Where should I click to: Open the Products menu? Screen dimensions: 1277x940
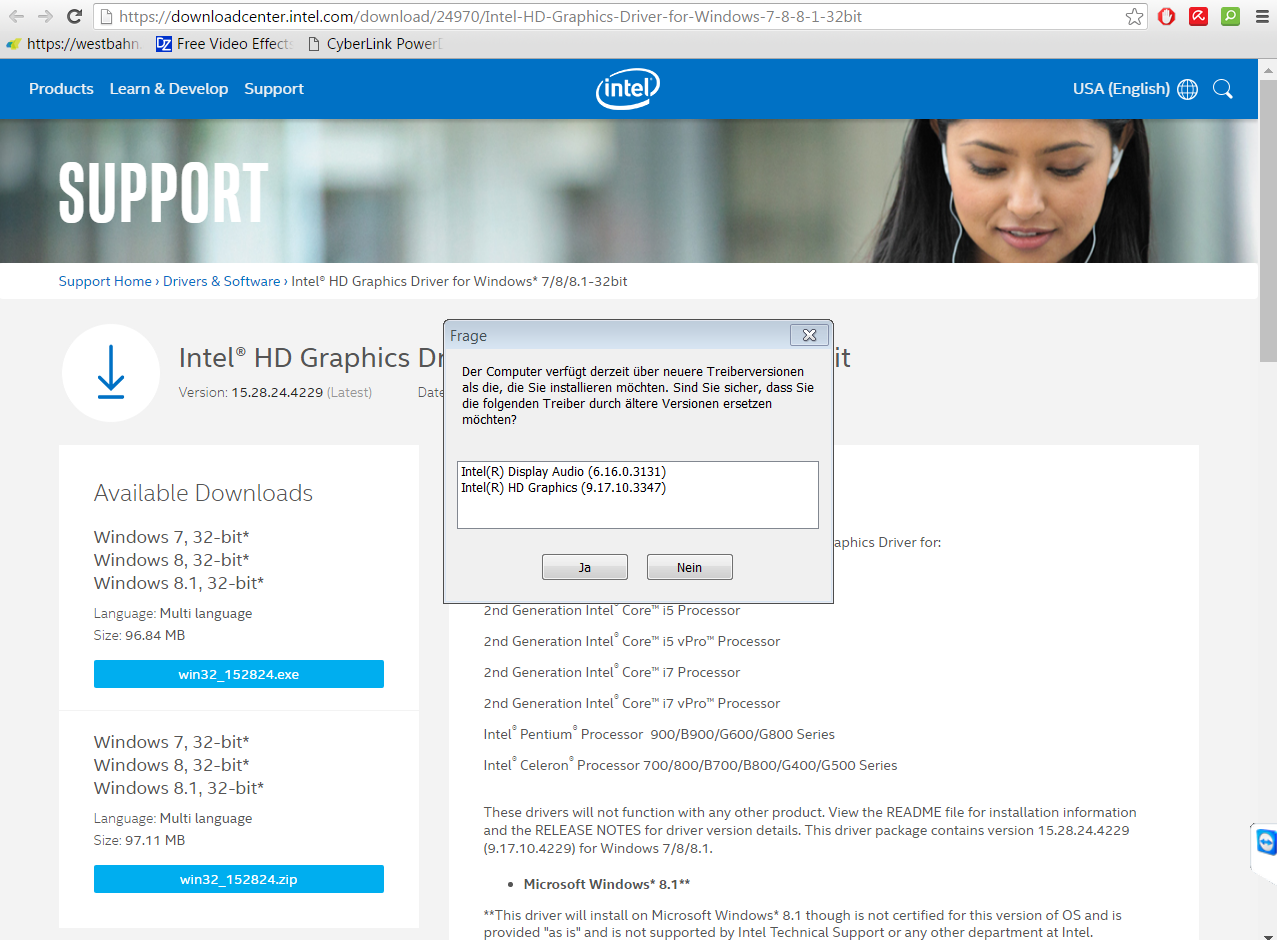pyautogui.click(x=61, y=89)
